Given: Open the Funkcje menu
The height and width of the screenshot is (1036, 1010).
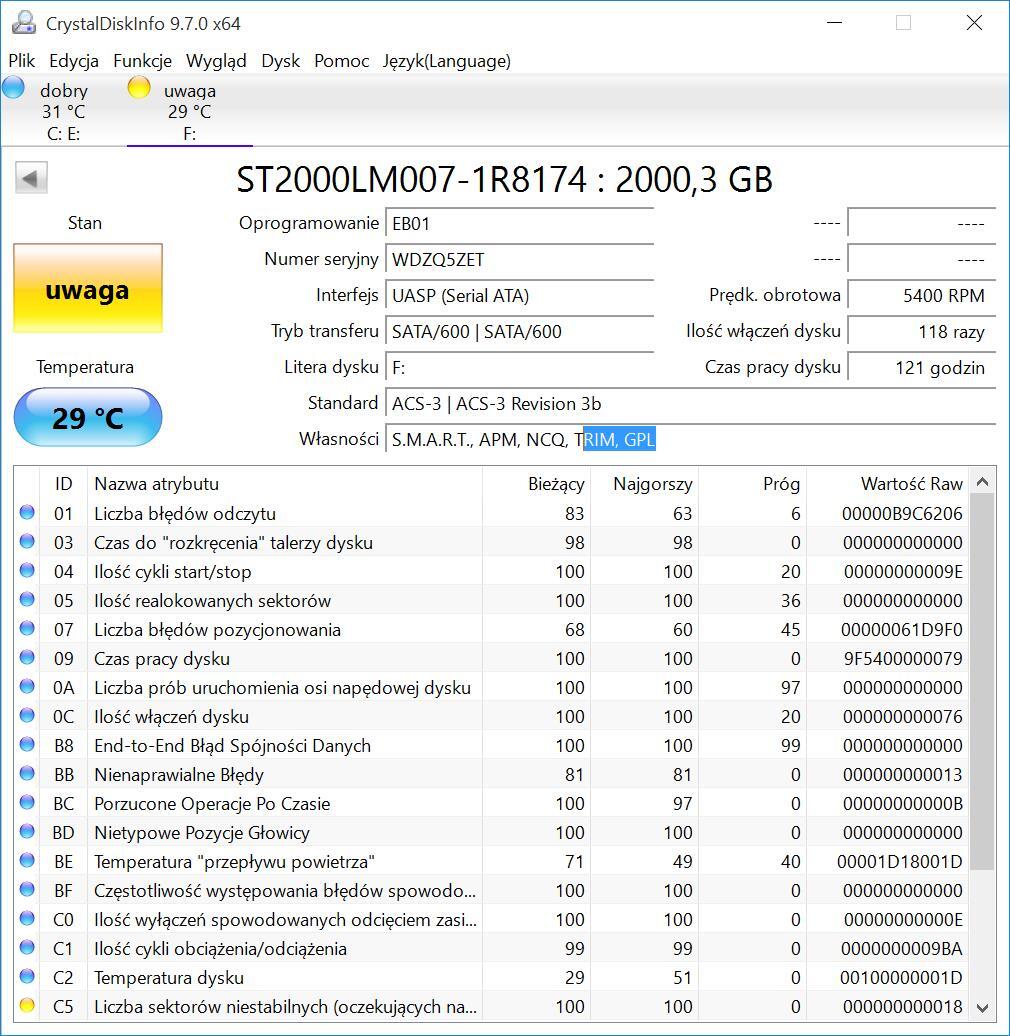Looking at the screenshot, I should click(x=142, y=61).
